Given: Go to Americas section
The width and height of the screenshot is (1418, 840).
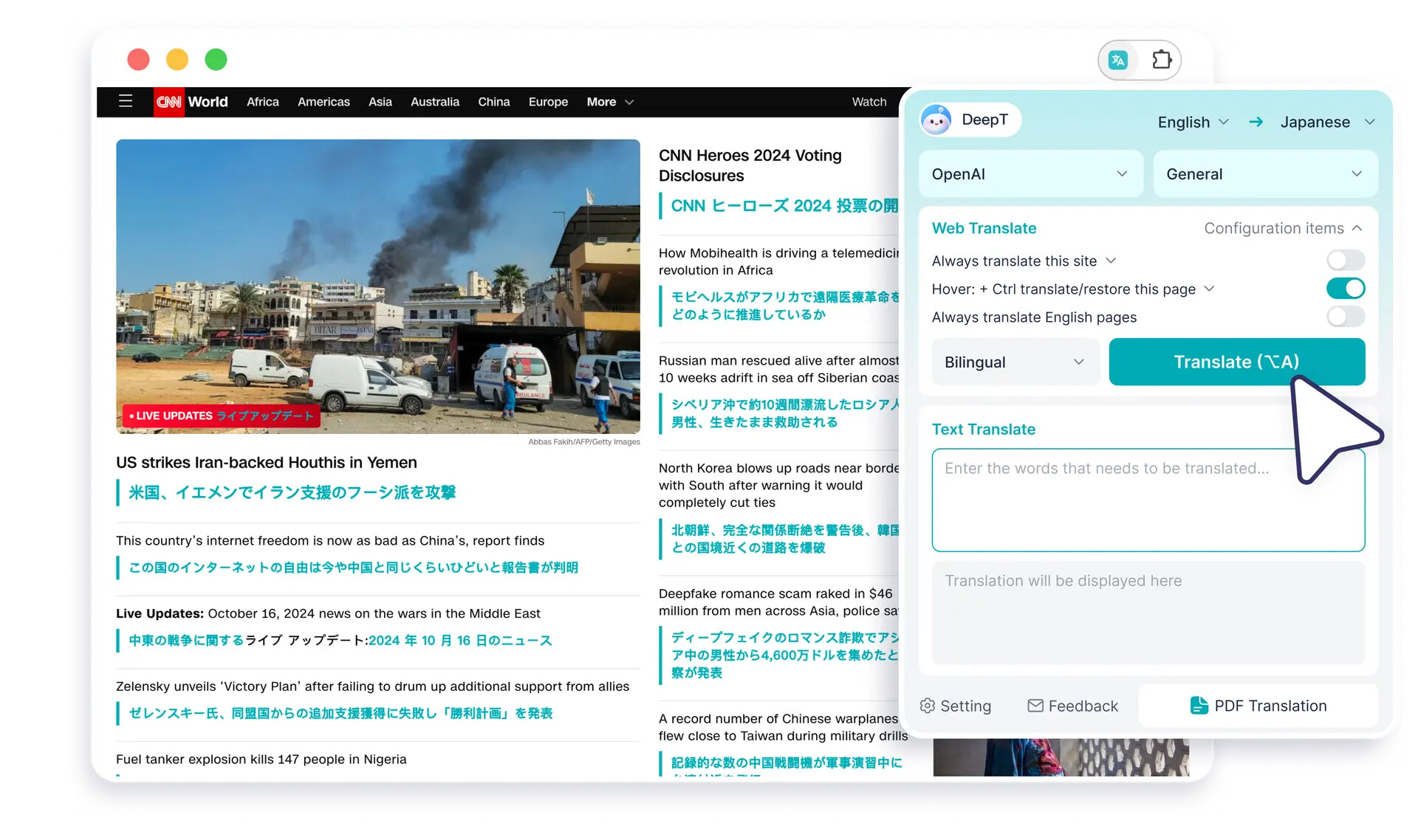Looking at the screenshot, I should [323, 102].
